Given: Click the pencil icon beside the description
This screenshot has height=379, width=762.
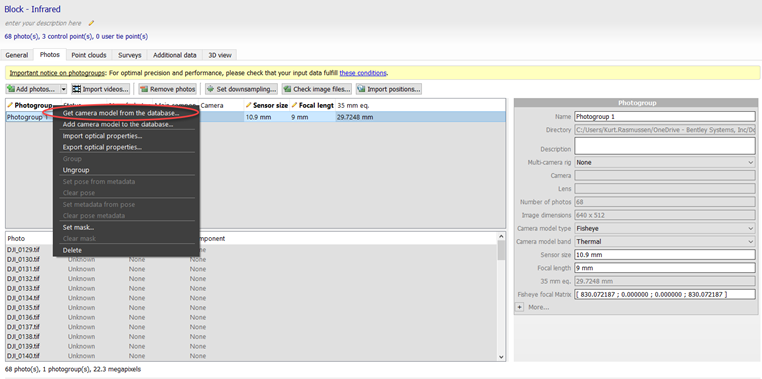Looking at the screenshot, I should coord(91,23).
